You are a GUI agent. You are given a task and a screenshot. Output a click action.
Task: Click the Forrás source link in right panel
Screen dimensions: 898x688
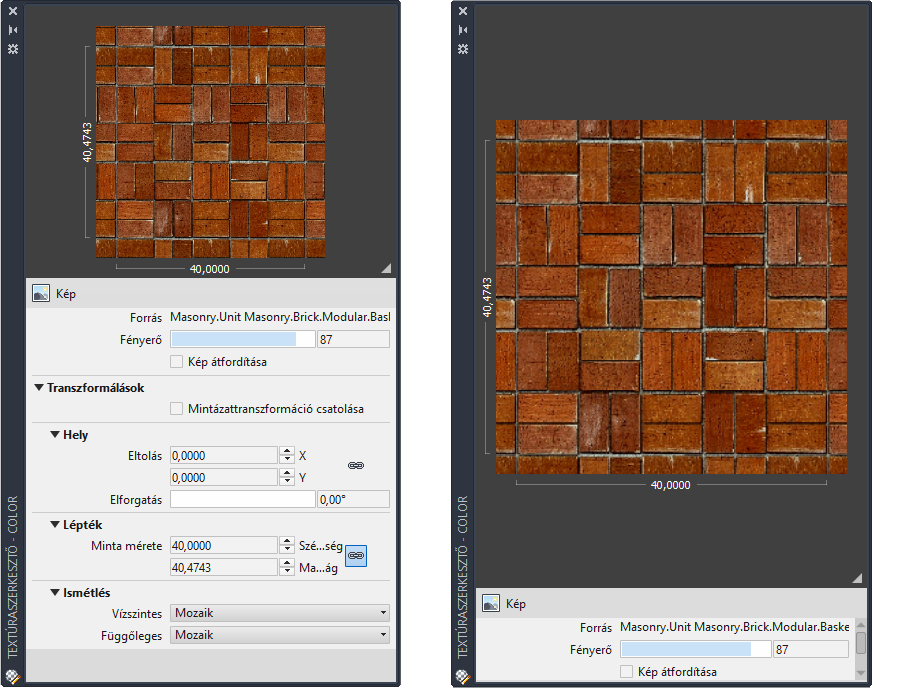734,627
